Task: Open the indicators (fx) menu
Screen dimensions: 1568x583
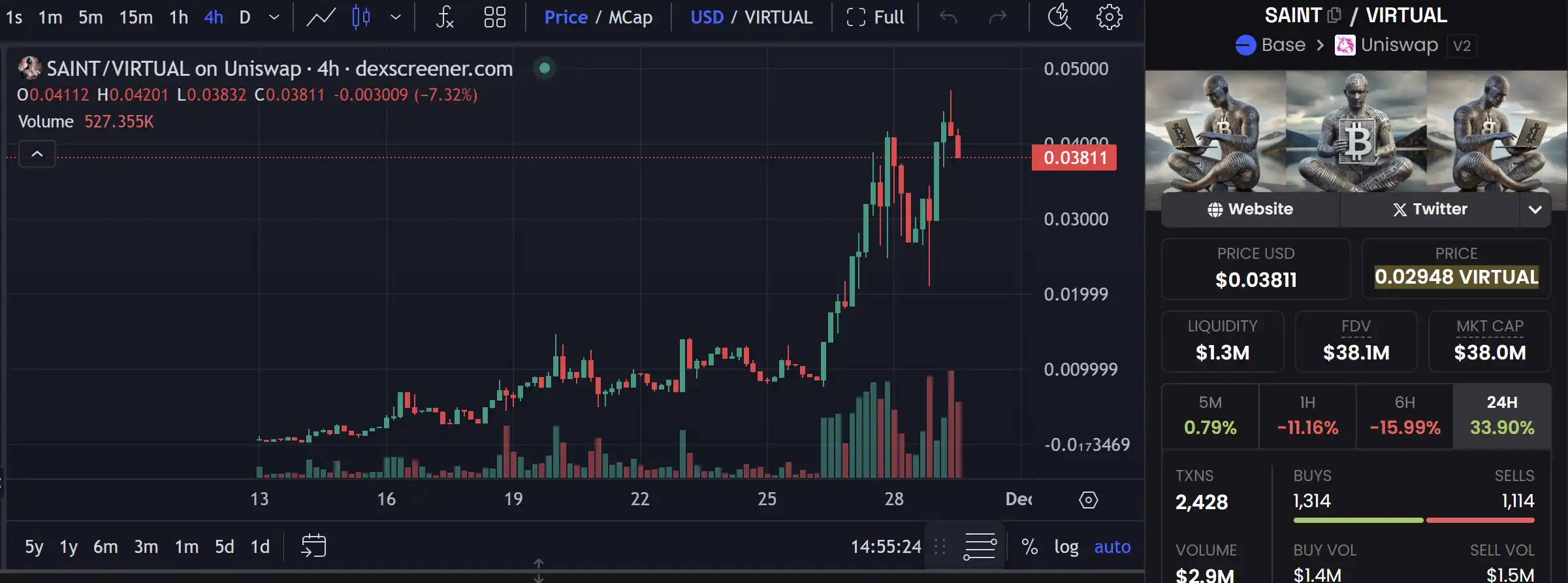Action: coord(445,18)
